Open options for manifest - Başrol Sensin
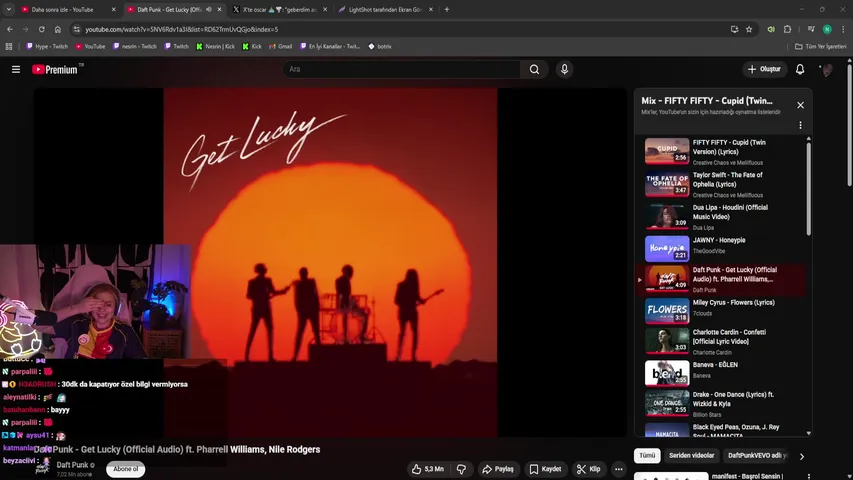The image size is (853, 480). tap(808, 476)
